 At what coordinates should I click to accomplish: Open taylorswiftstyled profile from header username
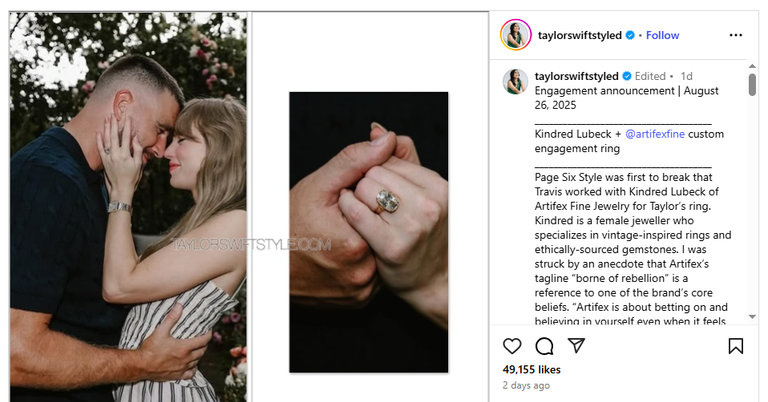(579, 35)
